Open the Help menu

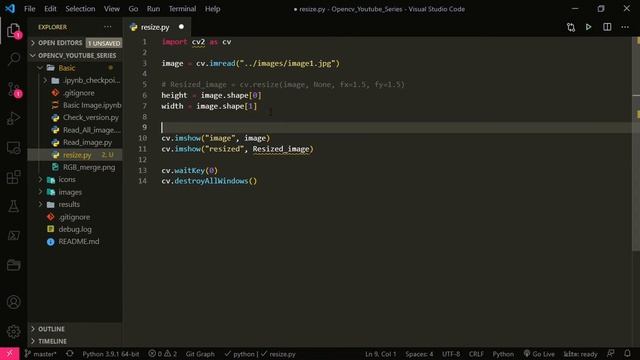point(212,9)
